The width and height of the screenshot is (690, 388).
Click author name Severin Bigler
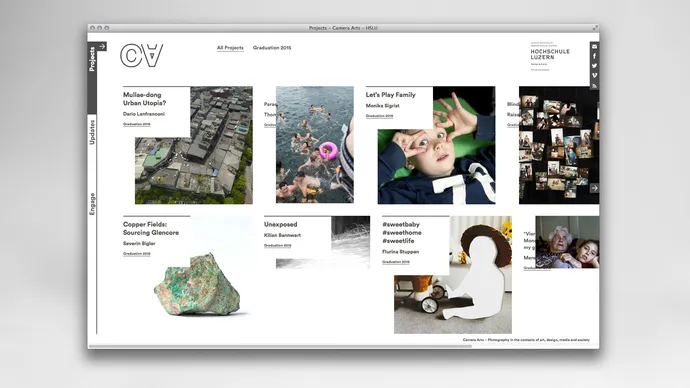(x=139, y=243)
